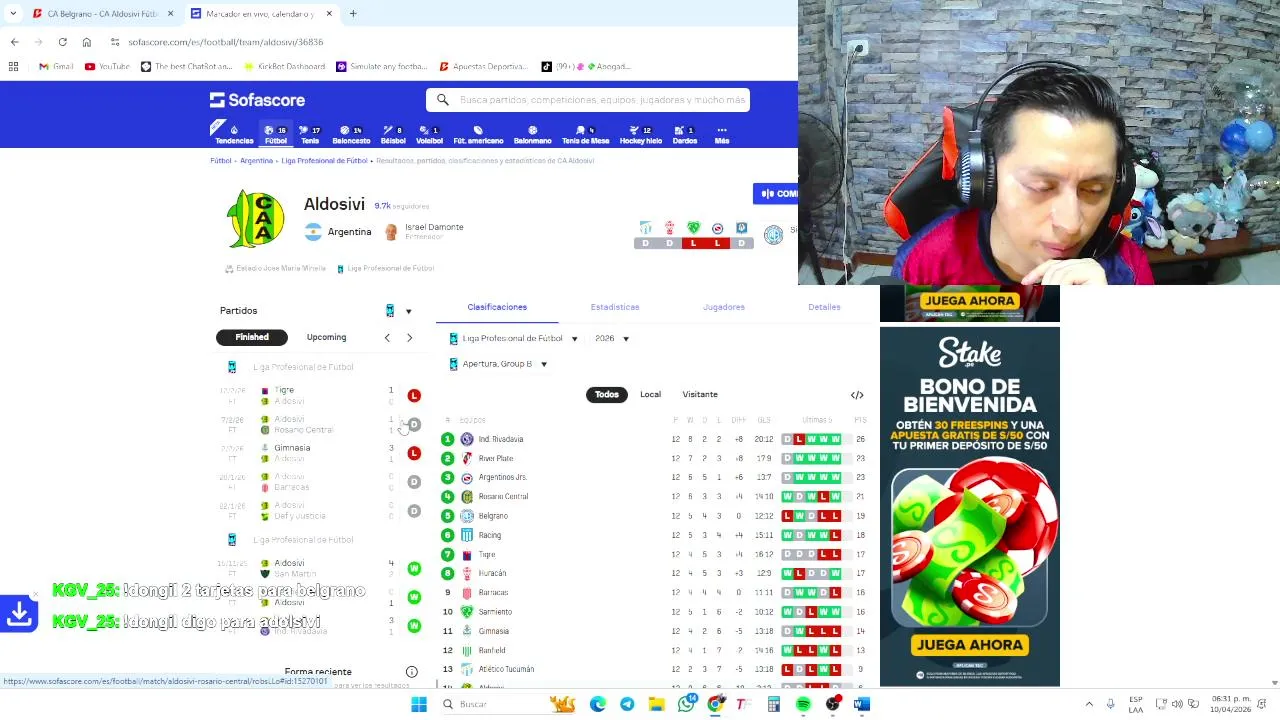
Task: Open Belgrano team row in standings
Action: [655, 516]
